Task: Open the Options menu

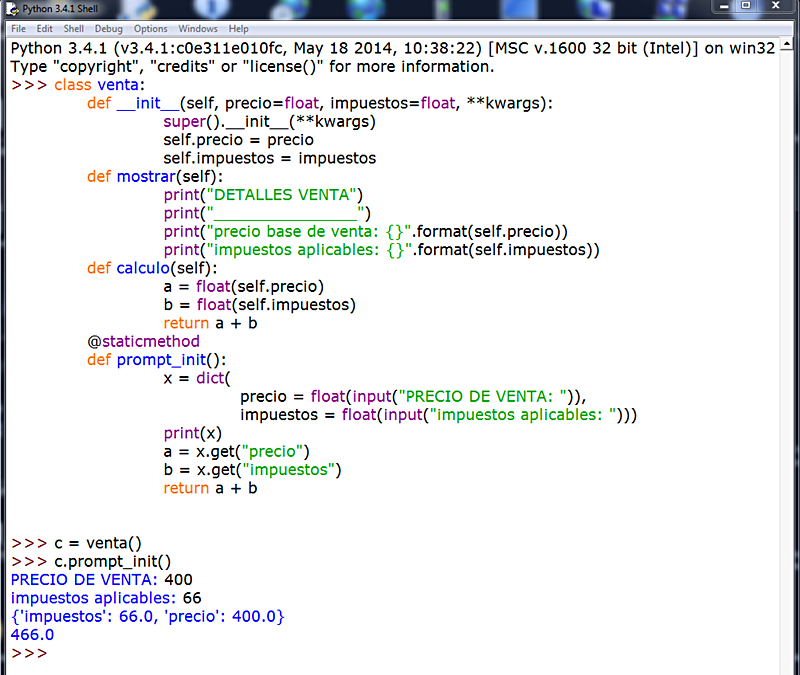Action: [x=150, y=28]
